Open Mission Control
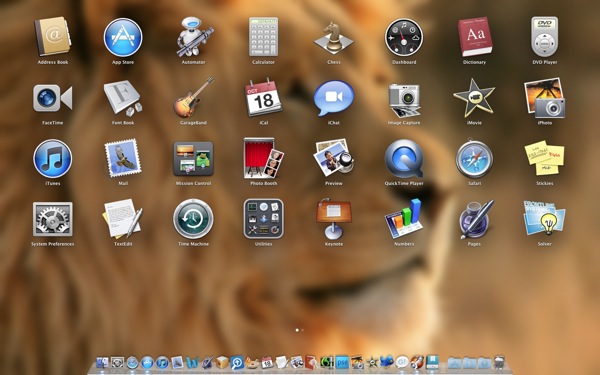The width and height of the screenshot is (600, 375). tap(194, 159)
